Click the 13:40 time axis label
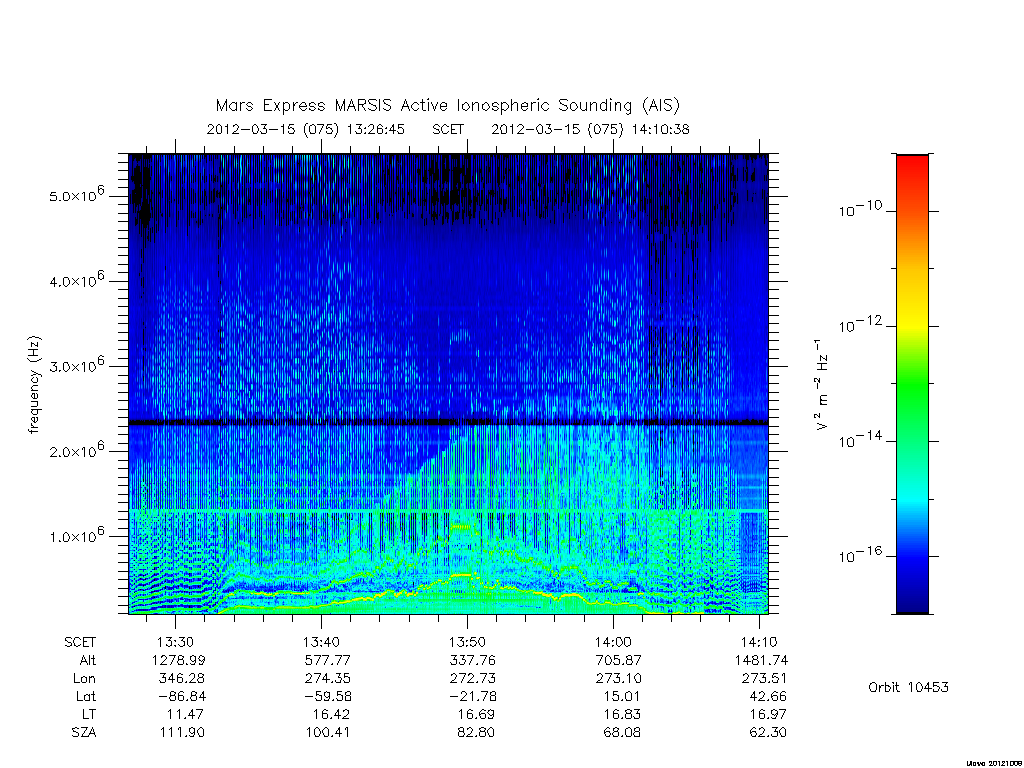The width and height of the screenshot is (1024, 768). (x=321, y=642)
